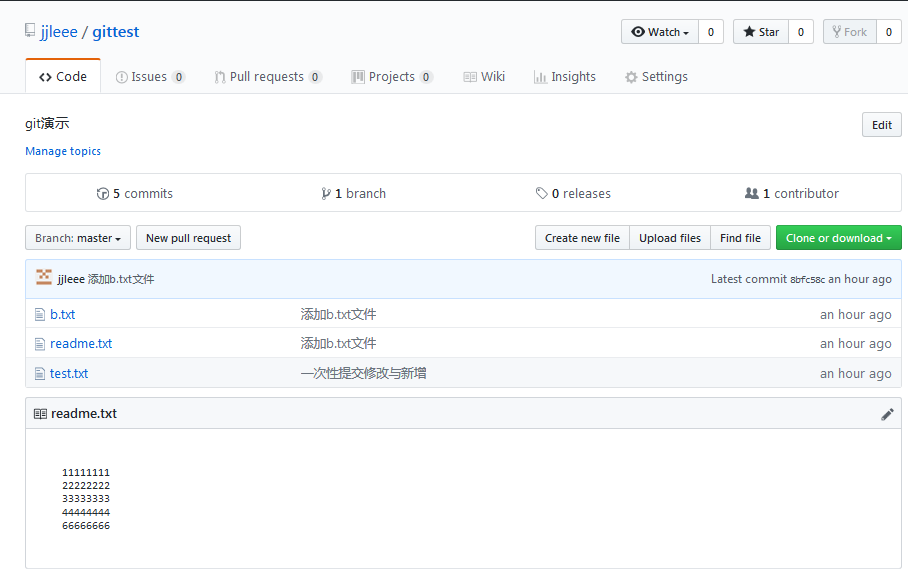View the 1 branch link
The image size is (908, 578).
(354, 193)
